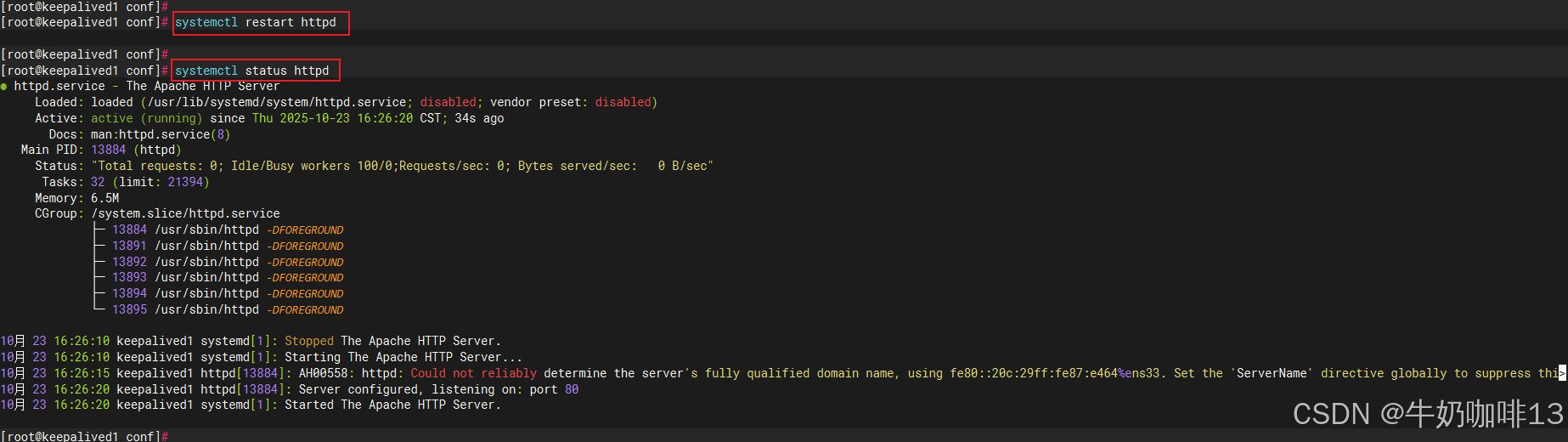Image resolution: width=1568 pixels, height=442 pixels.
Task: Click process 13891 in the CGroup tree
Action: point(228,246)
